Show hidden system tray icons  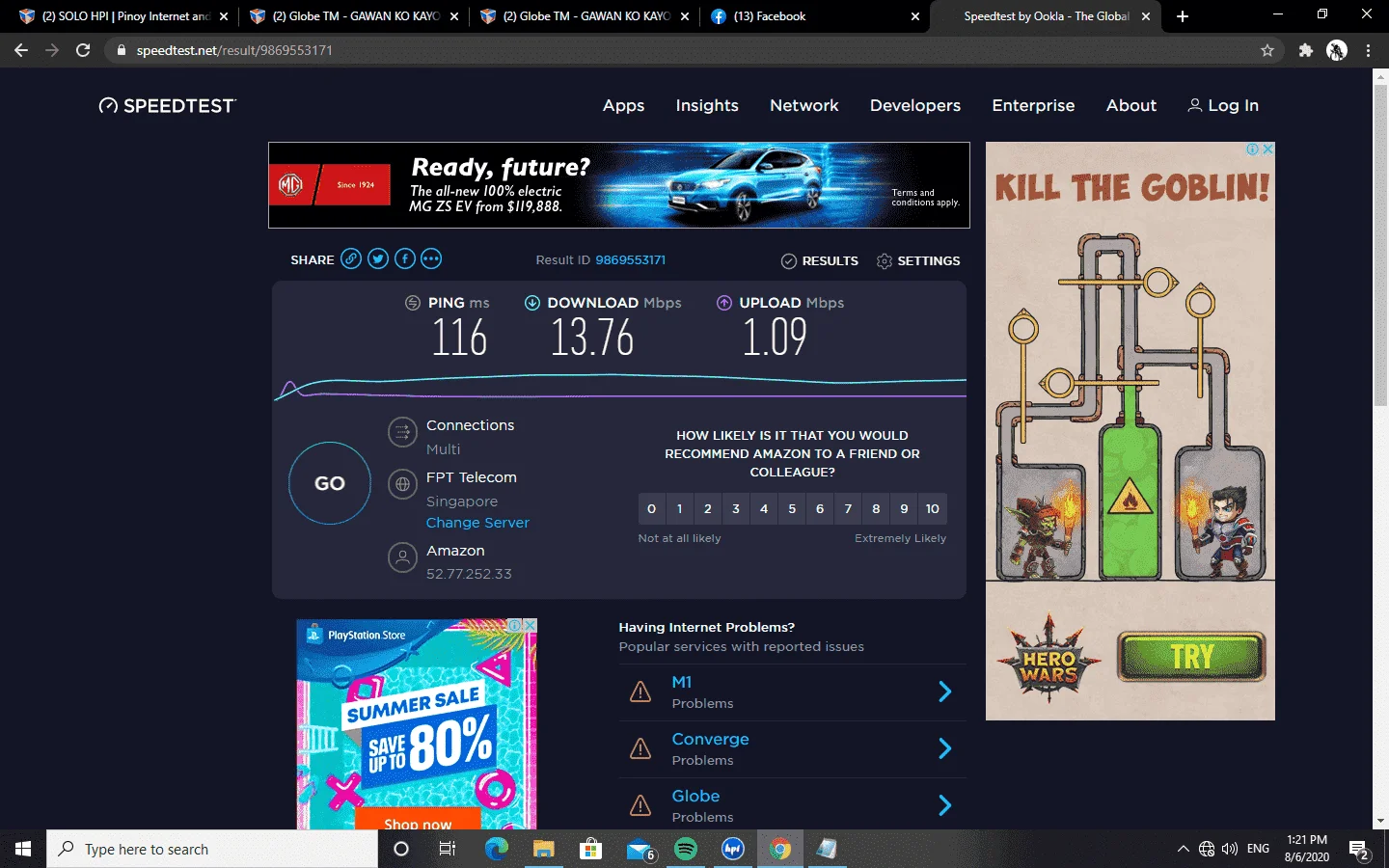click(1183, 849)
